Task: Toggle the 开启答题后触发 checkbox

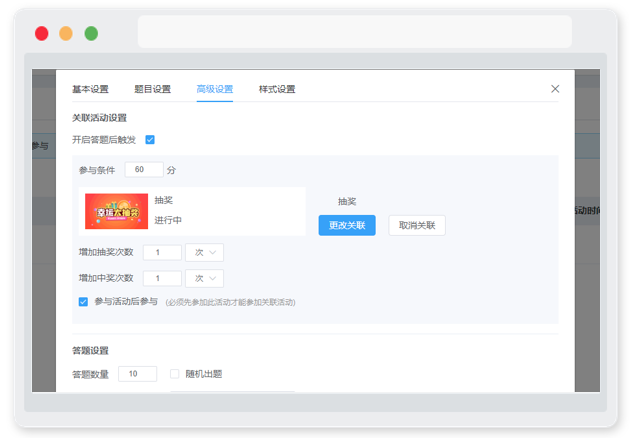Action: [x=150, y=140]
